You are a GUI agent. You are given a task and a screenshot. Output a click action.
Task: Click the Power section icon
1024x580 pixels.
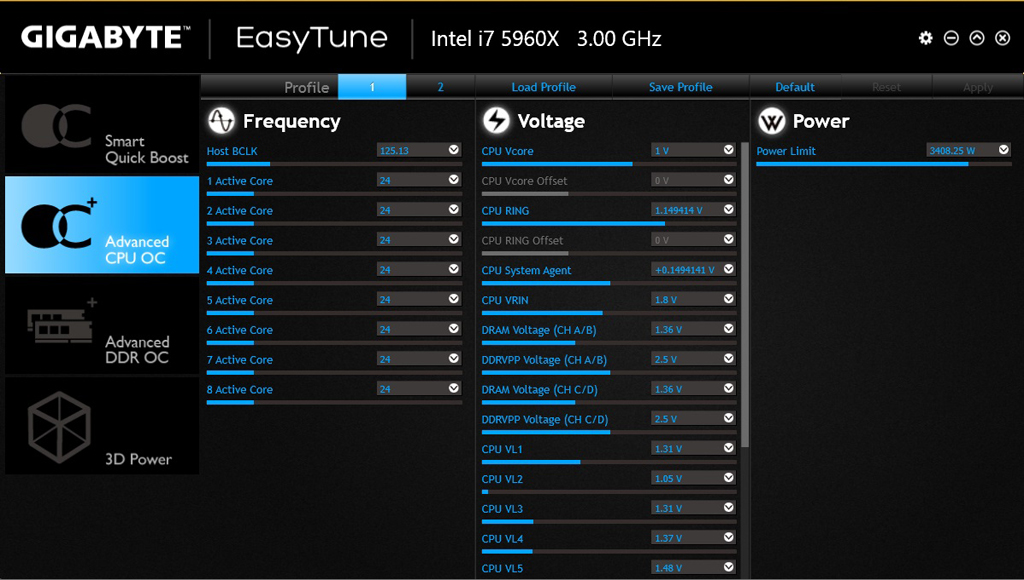click(x=771, y=121)
